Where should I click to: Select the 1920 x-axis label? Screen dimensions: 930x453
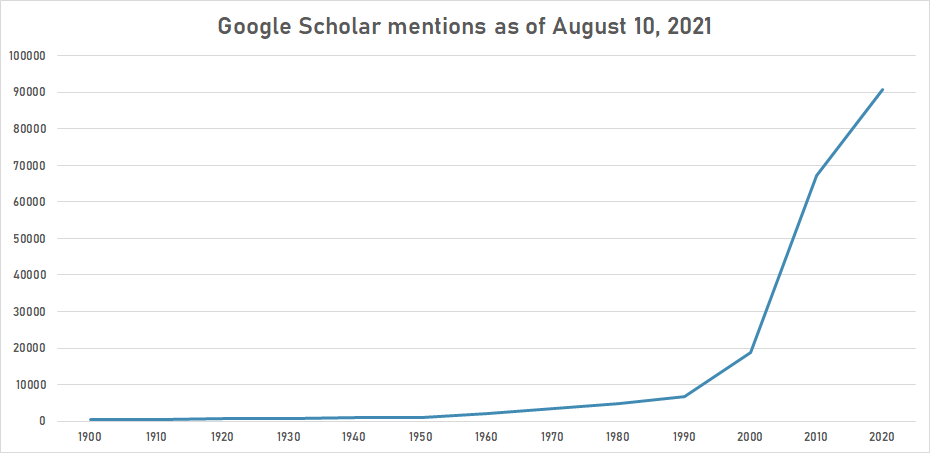click(x=222, y=437)
